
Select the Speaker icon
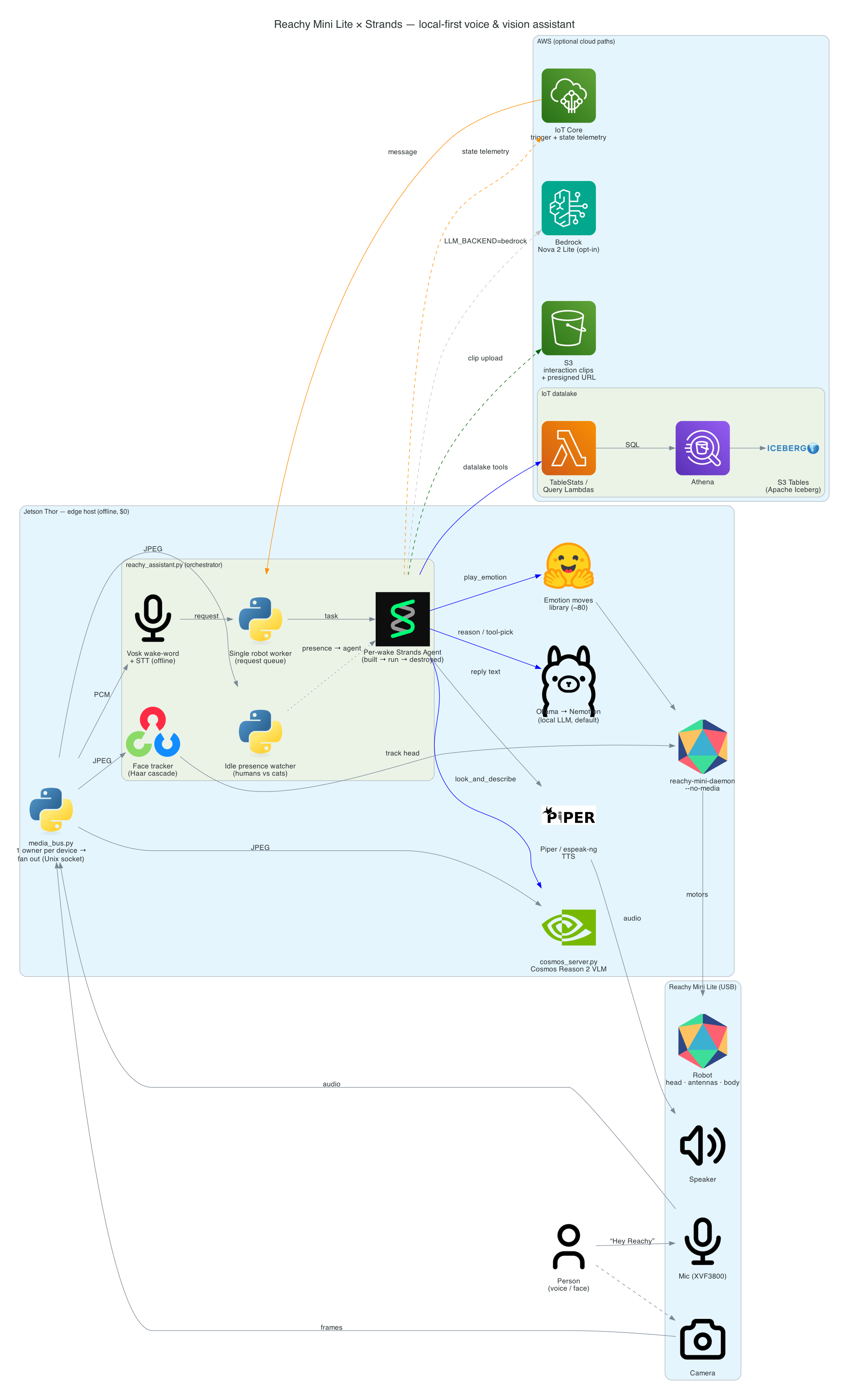pos(703,1145)
